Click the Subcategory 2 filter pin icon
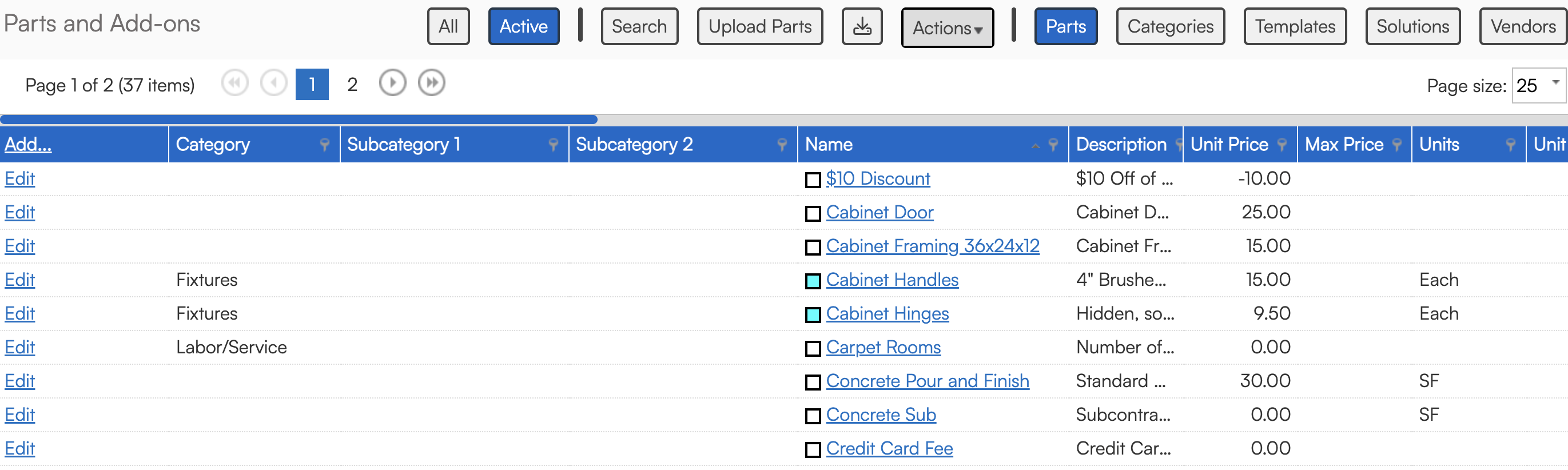 782,145
